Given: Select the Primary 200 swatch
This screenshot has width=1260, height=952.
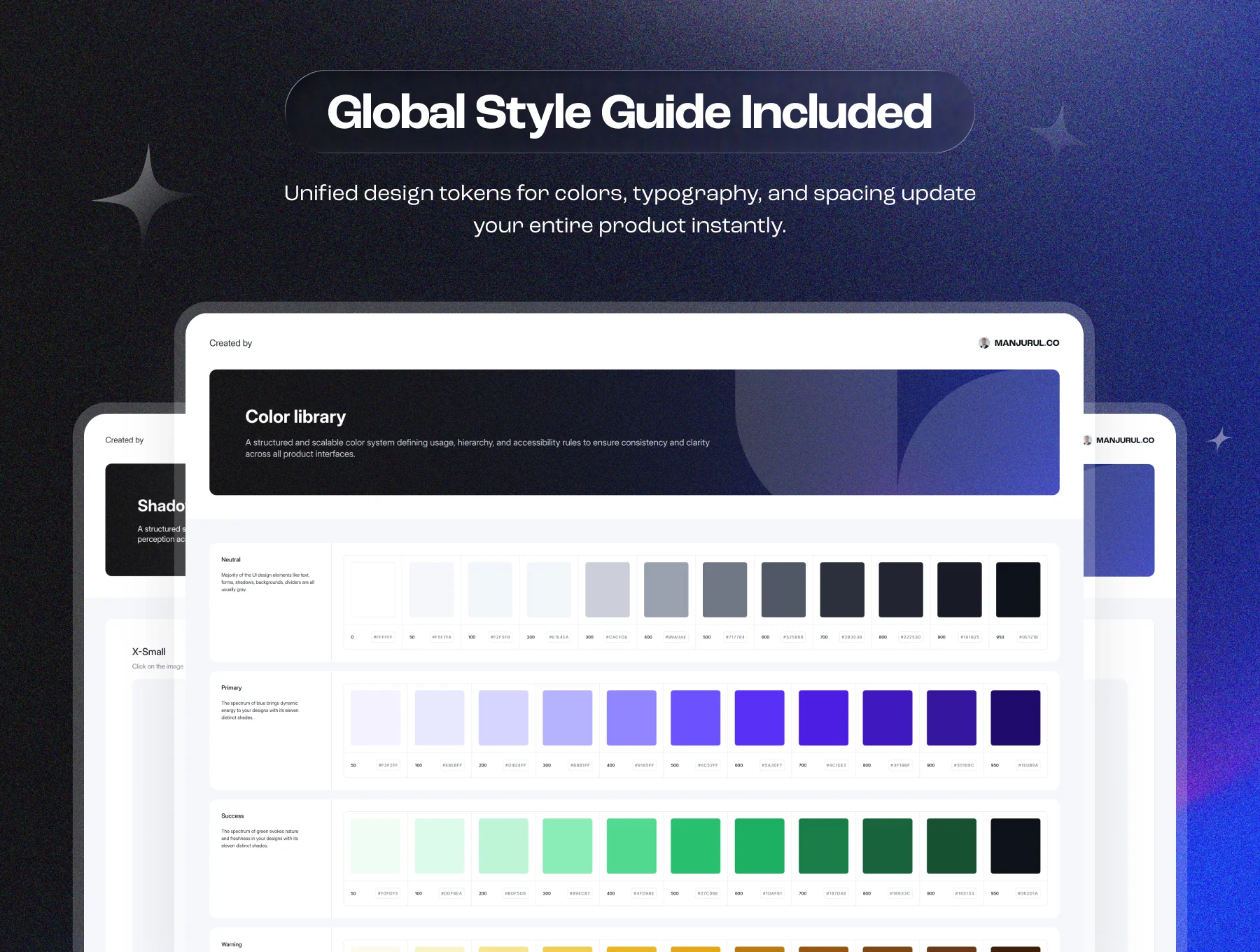Looking at the screenshot, I should tap(503, 717).
